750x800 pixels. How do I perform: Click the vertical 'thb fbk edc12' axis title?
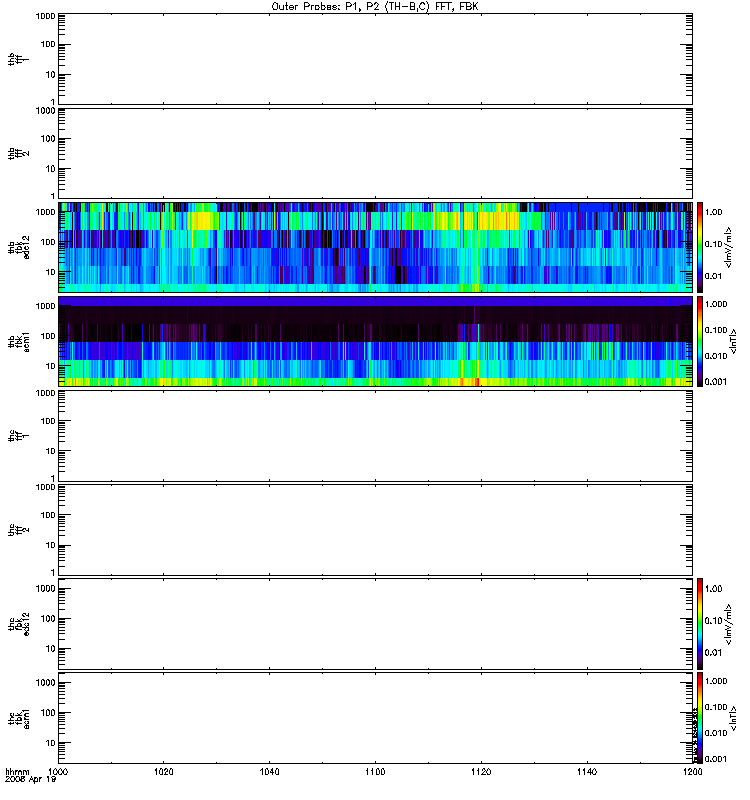[19, 247]
